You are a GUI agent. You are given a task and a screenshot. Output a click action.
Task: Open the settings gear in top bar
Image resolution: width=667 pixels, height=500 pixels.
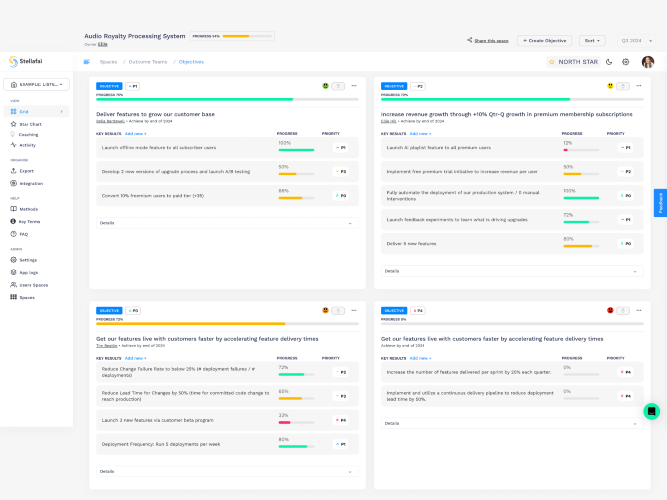coord(626,62)
